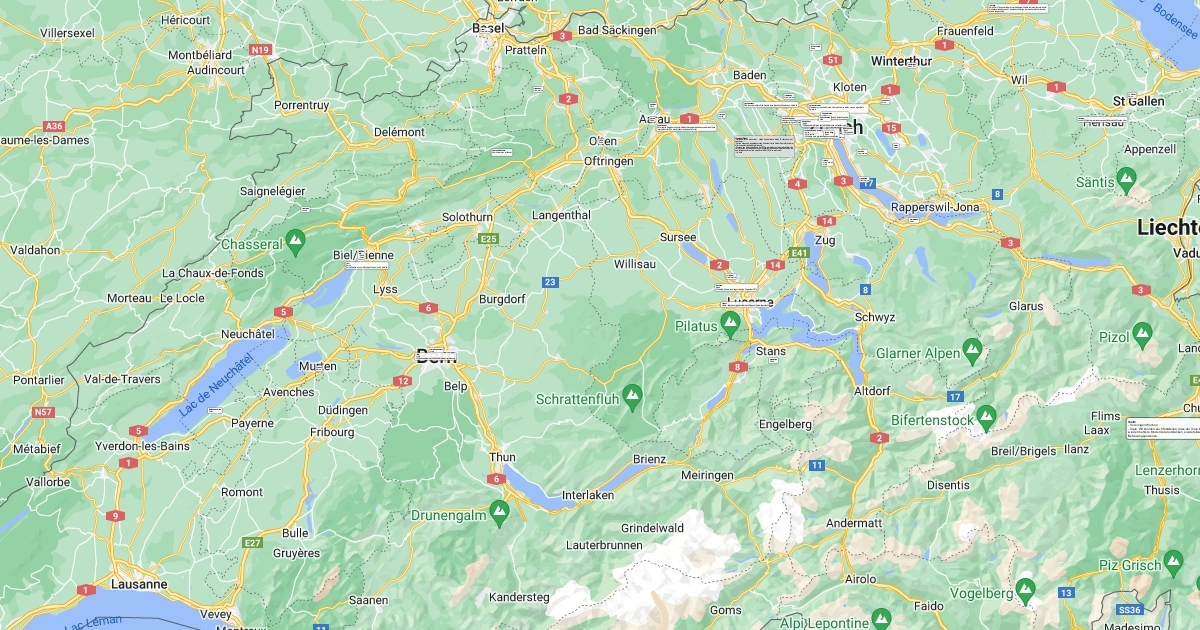
Task: Select the Chasseral mountain icon
Action: pos(295,242)
